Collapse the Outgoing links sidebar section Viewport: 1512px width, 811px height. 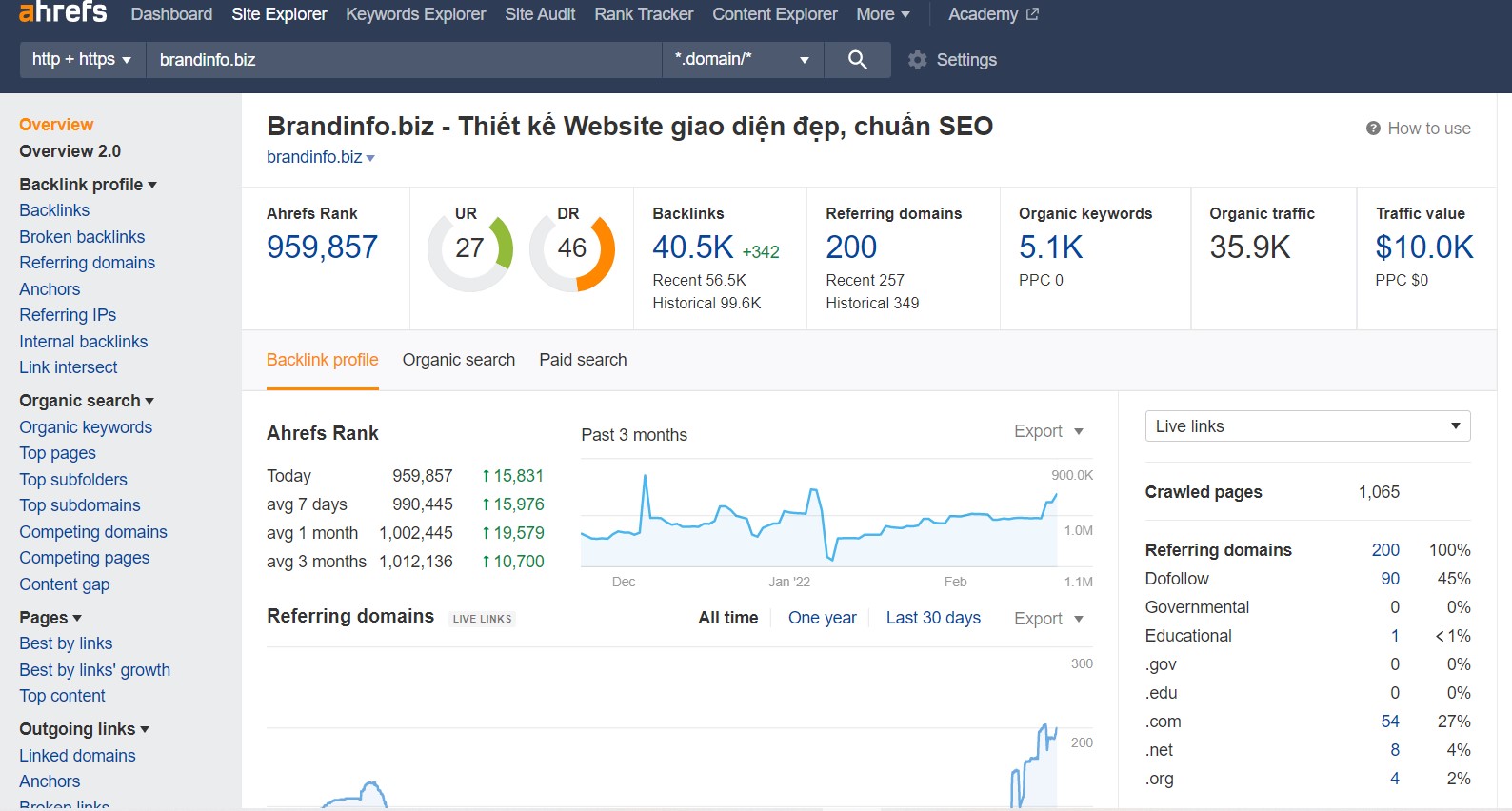(x=85, y=729)
